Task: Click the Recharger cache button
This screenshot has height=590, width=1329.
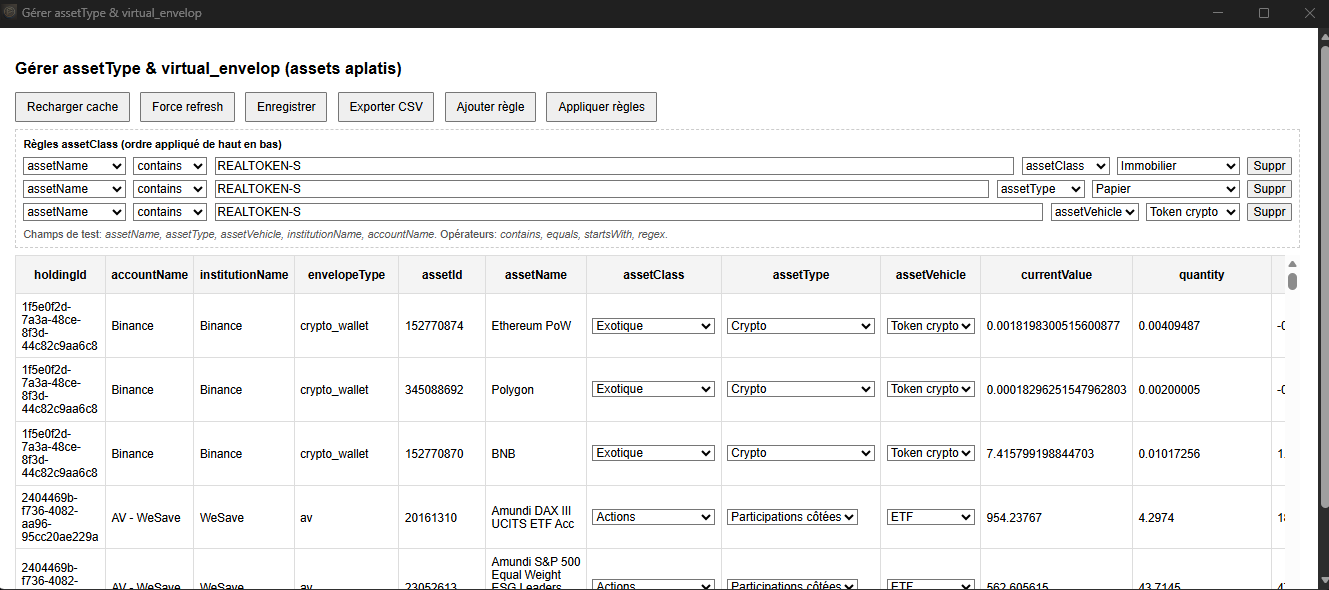Action: pyautogui.click(x=72, y=107)
